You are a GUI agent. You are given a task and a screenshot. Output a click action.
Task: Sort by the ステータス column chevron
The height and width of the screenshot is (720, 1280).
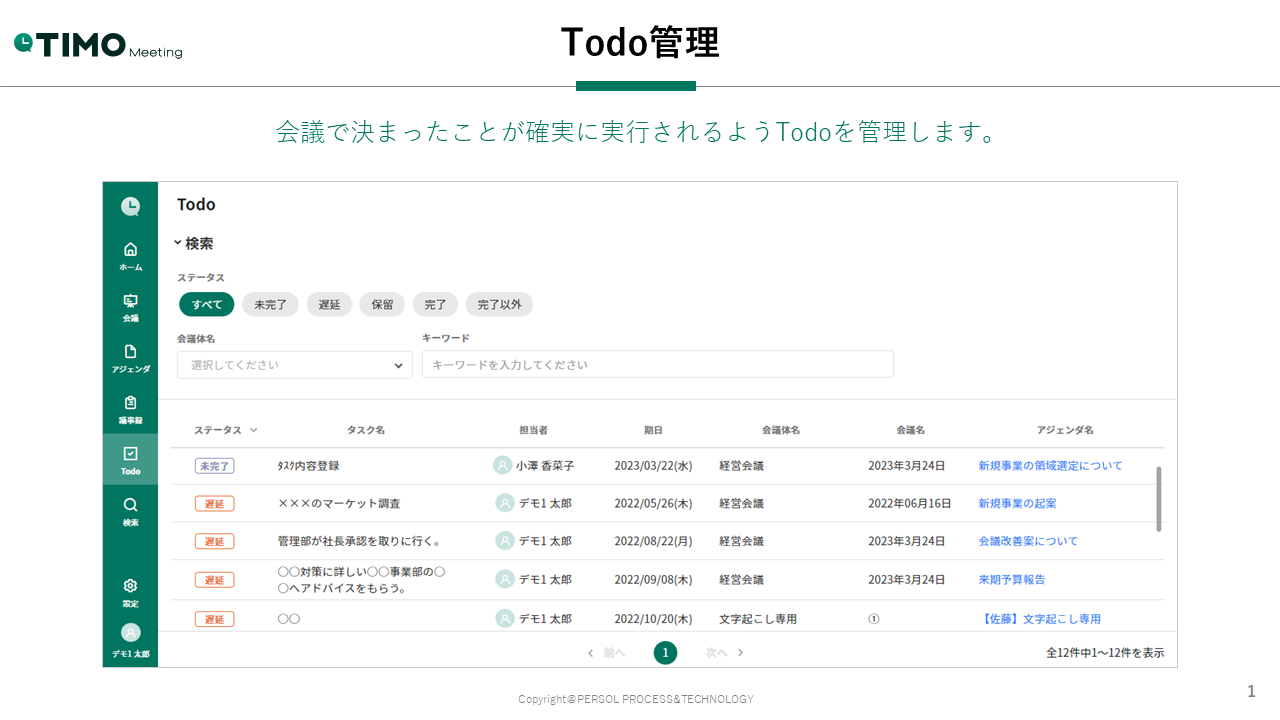click(x=253, y=430)
